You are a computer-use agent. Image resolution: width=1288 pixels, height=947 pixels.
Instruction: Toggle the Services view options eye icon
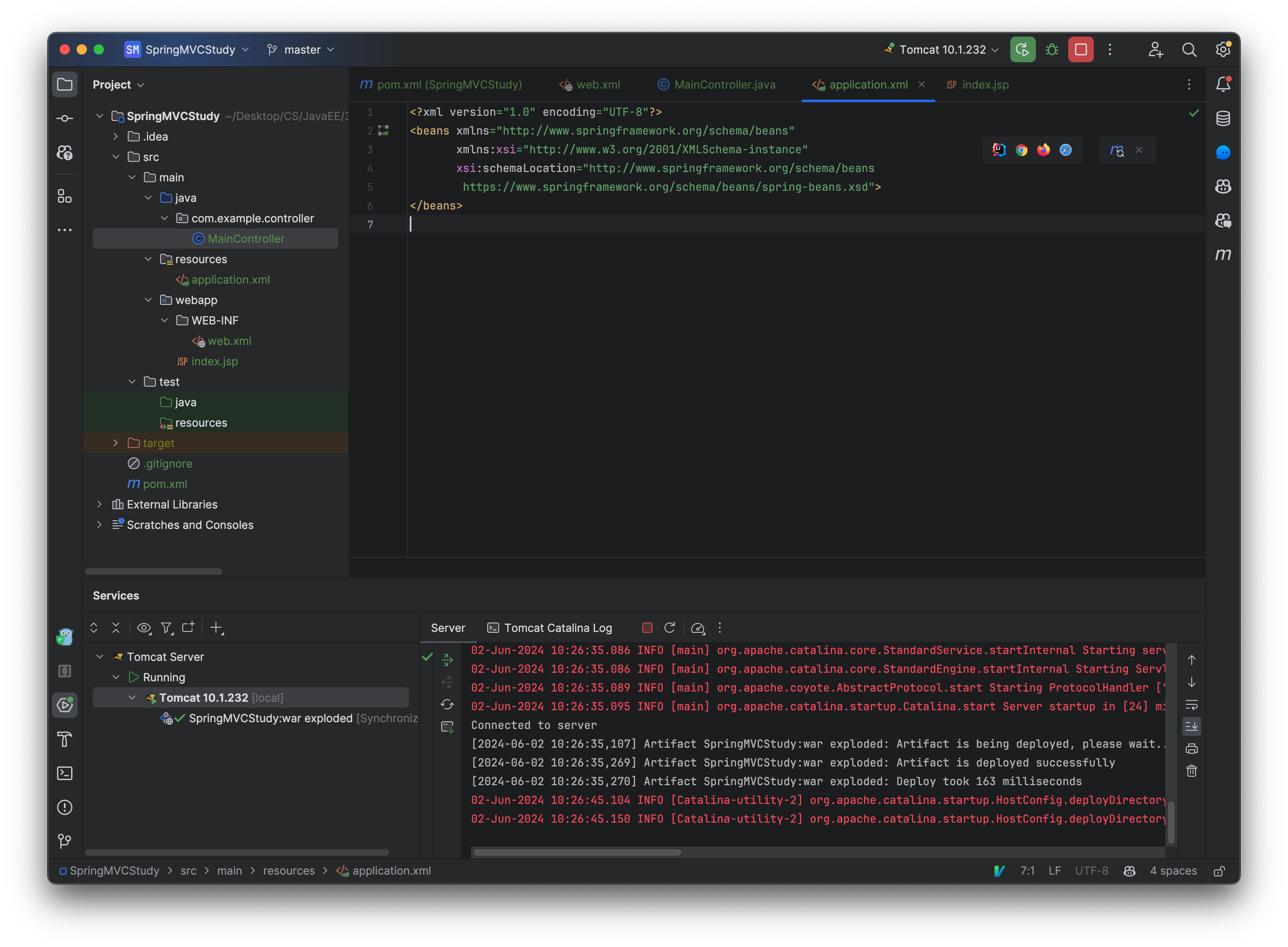[144, 628]
